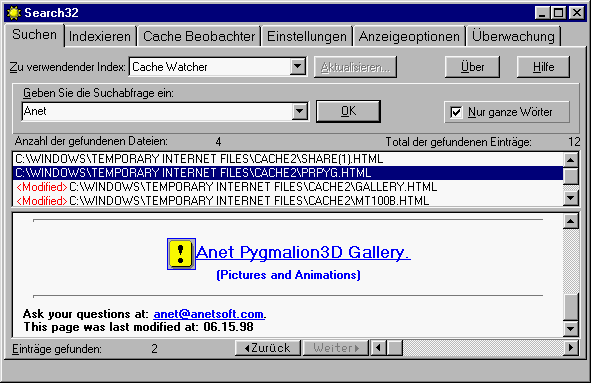Click the Anet search query field
This screenshot has width=591, height=383.
tap(157, 111)
